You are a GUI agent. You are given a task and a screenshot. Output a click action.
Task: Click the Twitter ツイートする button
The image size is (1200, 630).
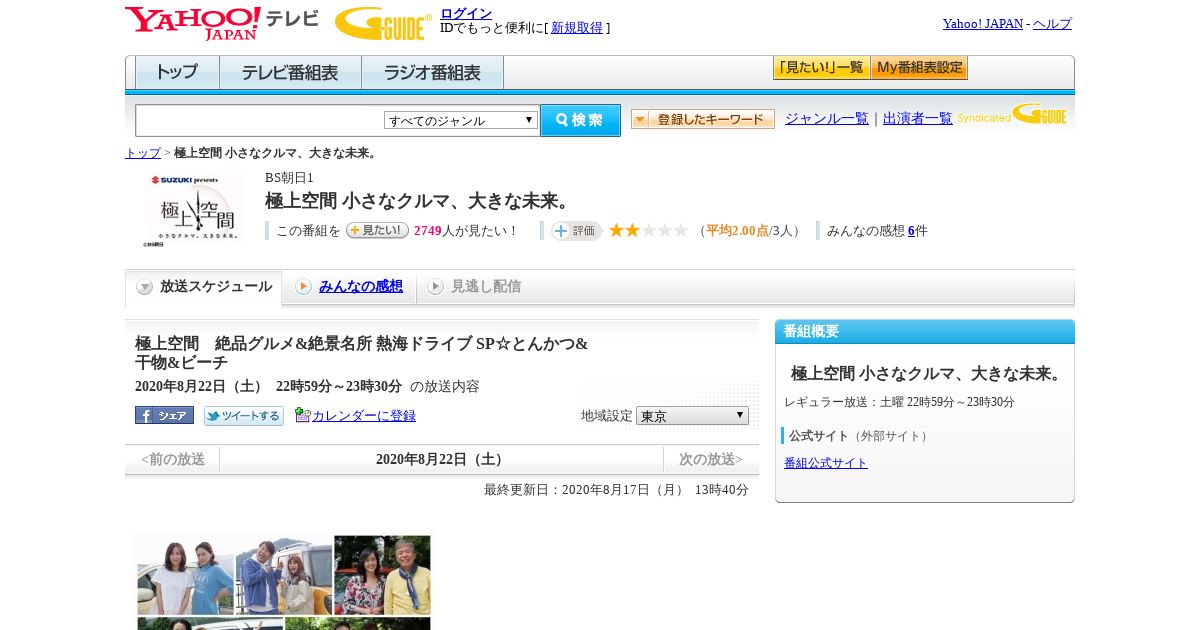point(244,416)
